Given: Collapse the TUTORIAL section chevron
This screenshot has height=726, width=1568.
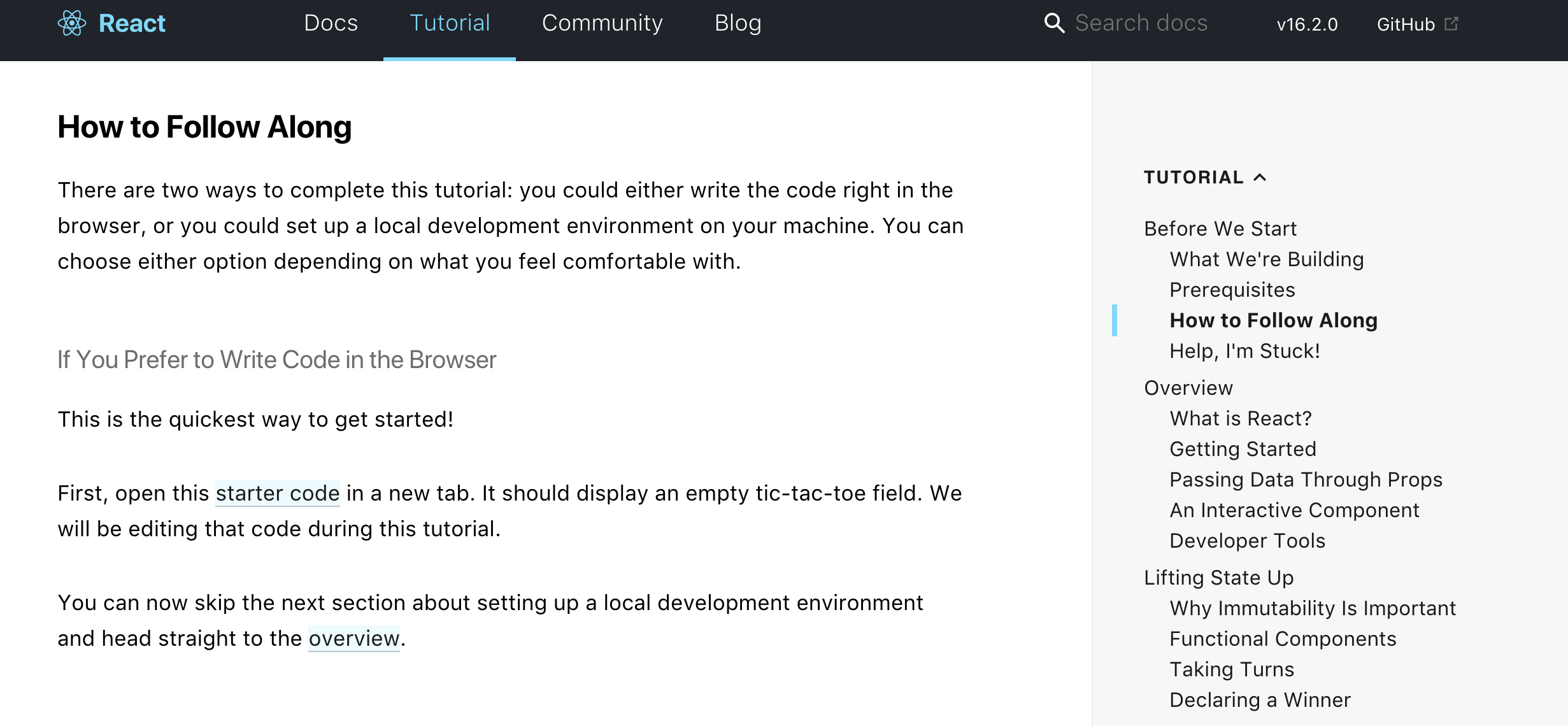Looking at the screenshot, I should (x=1260, y=178).
